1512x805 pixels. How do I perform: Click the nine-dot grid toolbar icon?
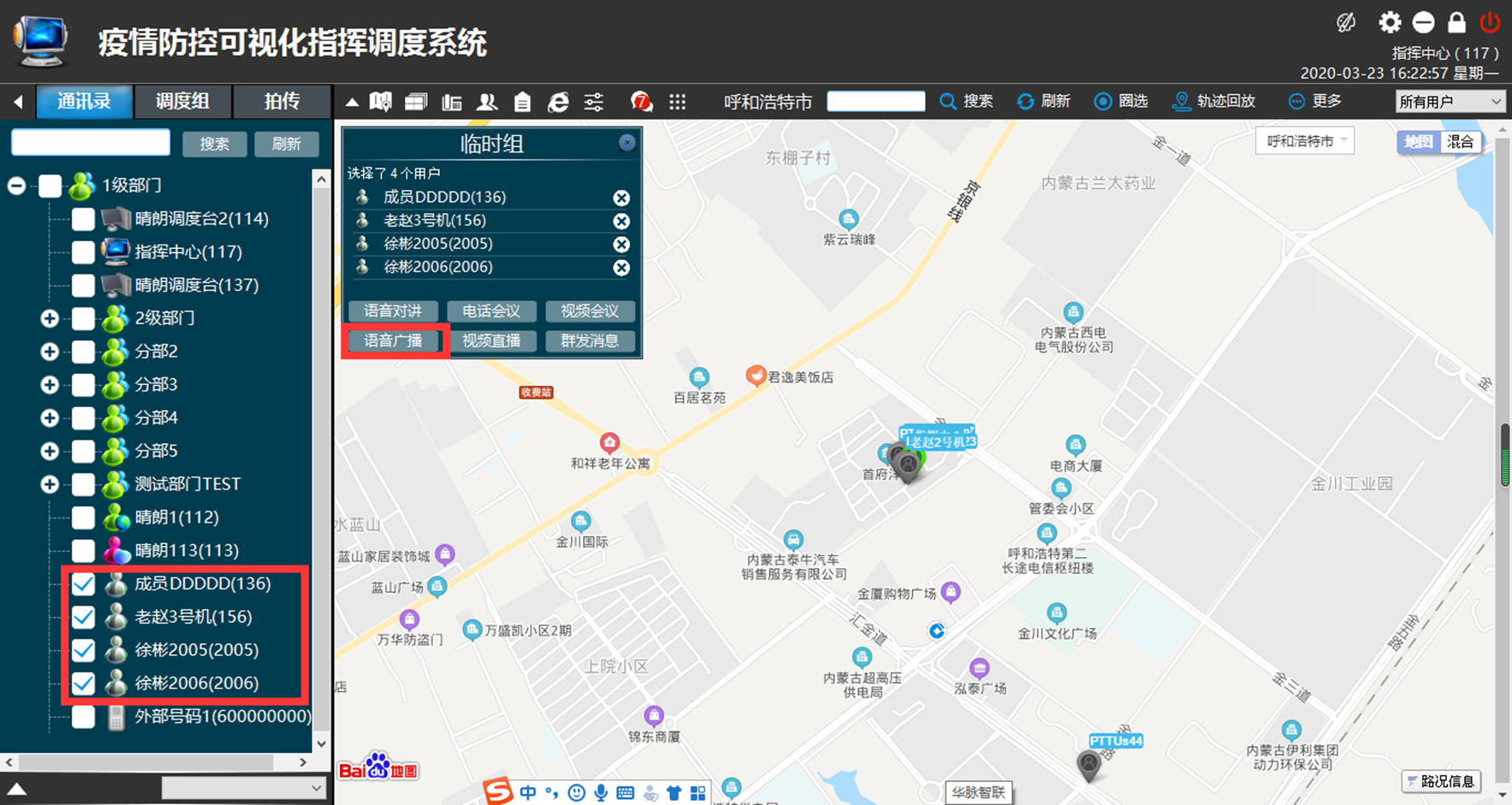click(678, 102)
